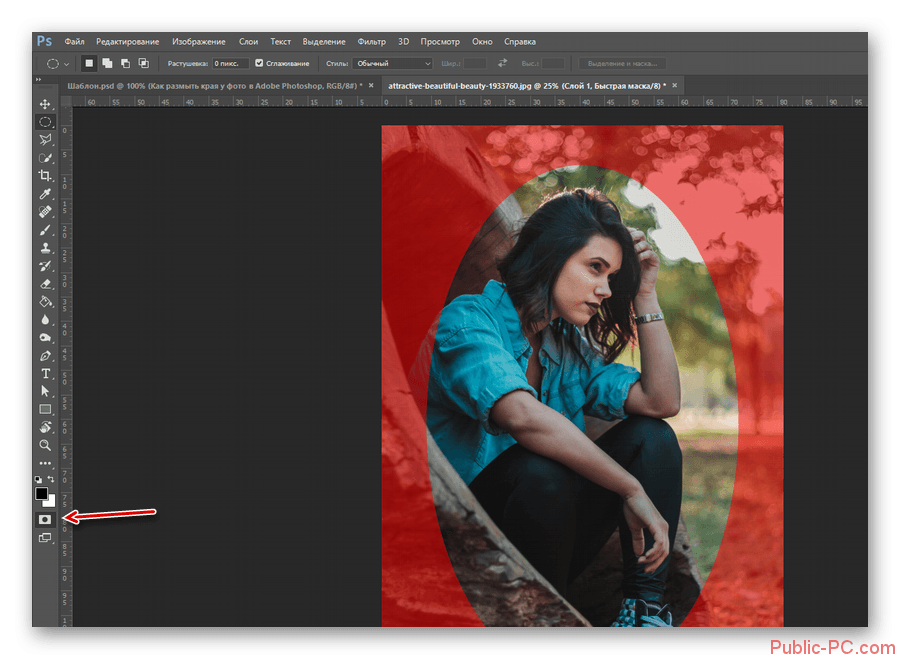
Task: Click the Растушевка feather input field
Action: pos(231,63)
